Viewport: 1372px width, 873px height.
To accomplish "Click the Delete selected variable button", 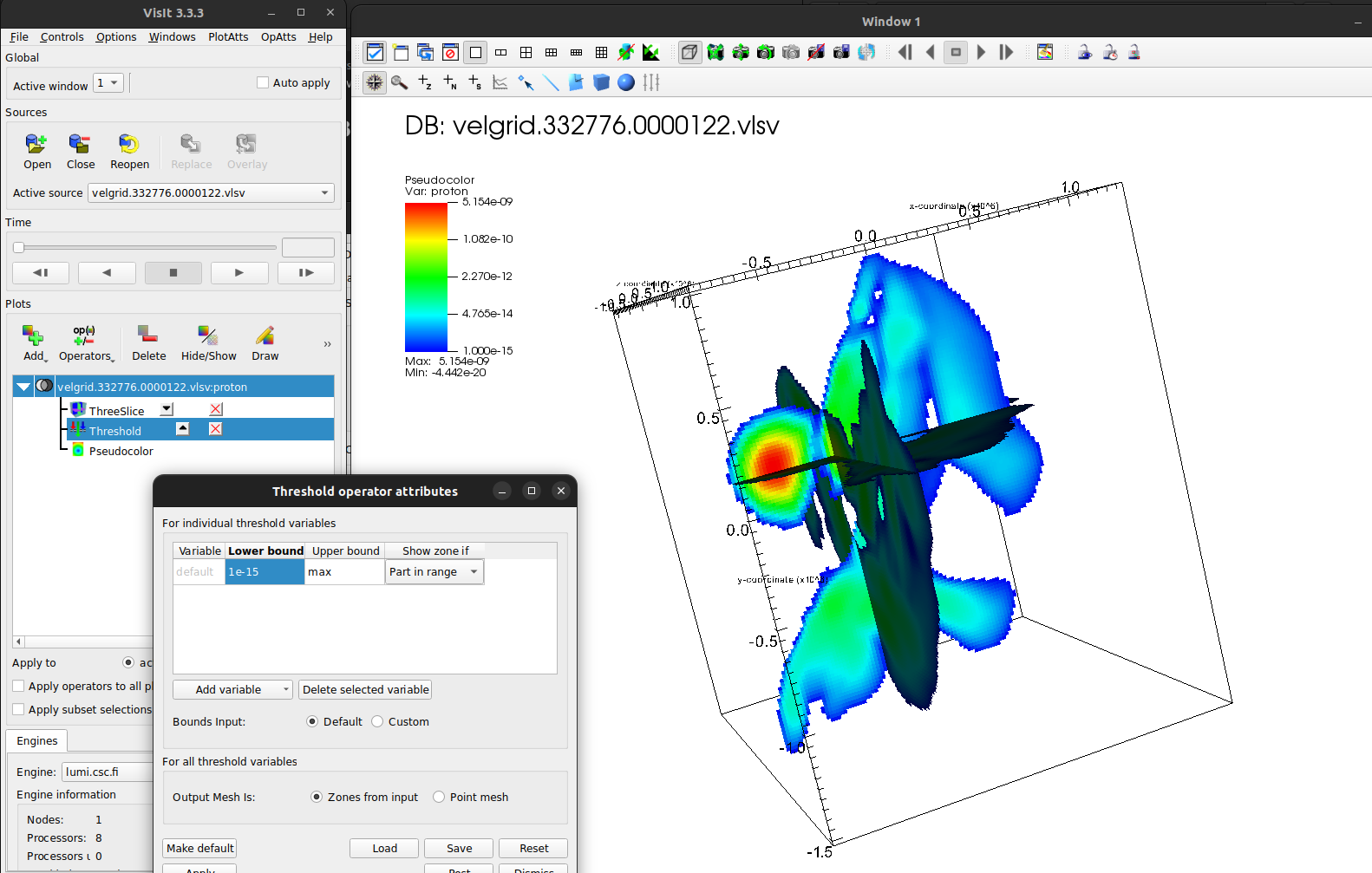I will [x=365, y=689].
